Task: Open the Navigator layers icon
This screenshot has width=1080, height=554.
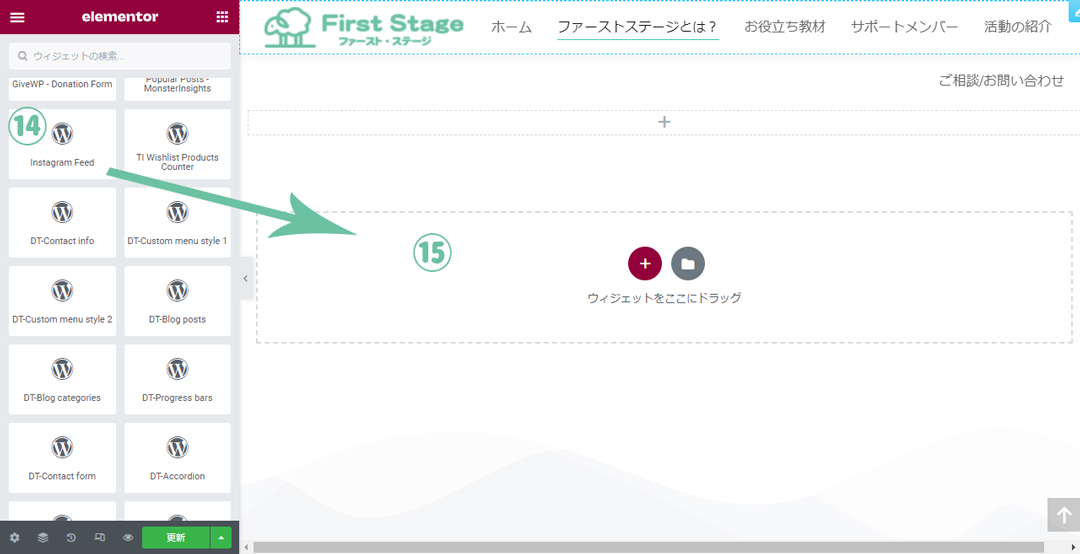Action: 43,537
